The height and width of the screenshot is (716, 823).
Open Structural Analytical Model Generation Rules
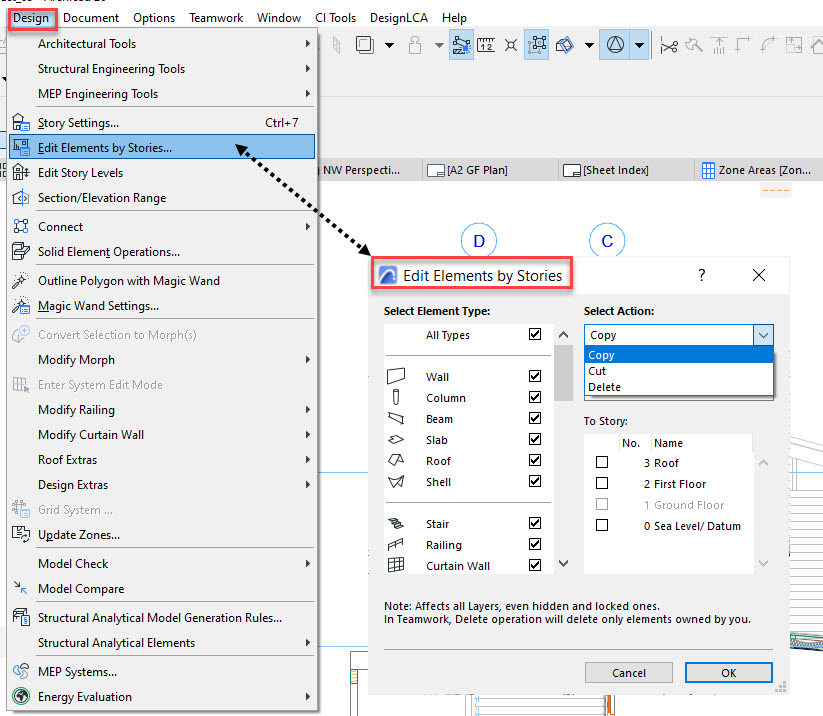162,618
